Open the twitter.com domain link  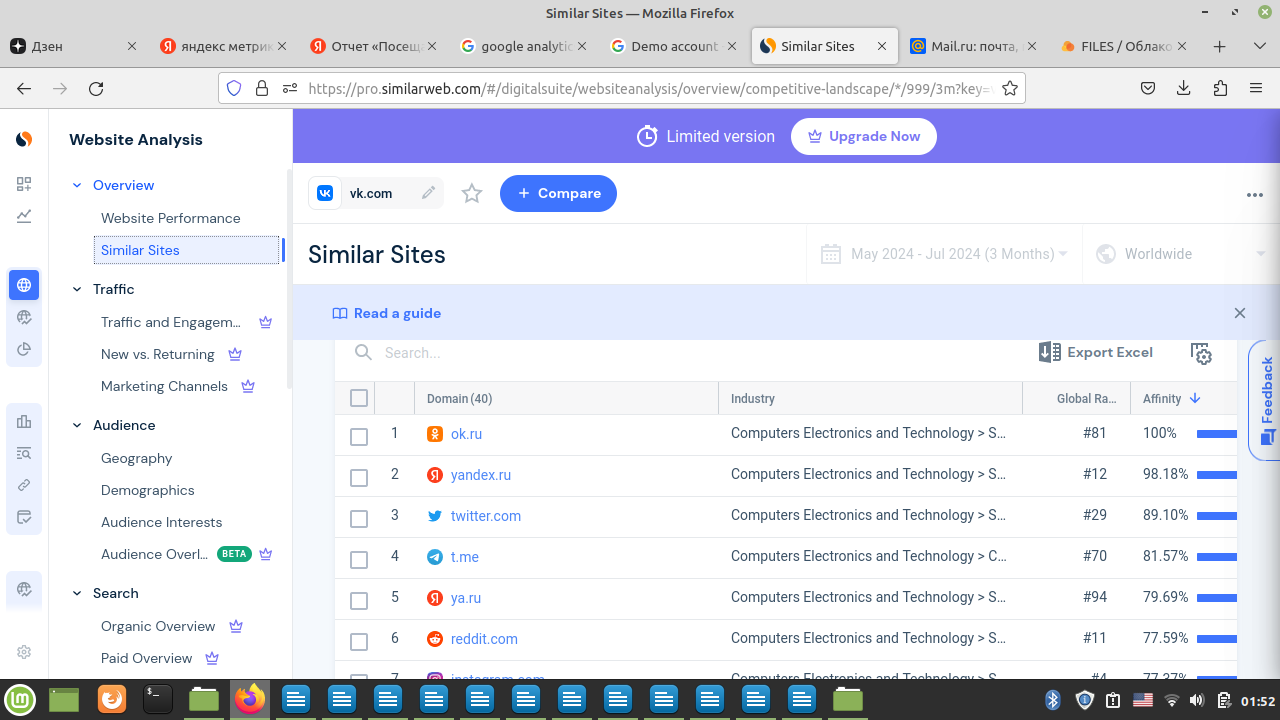[x=485, y=516]
